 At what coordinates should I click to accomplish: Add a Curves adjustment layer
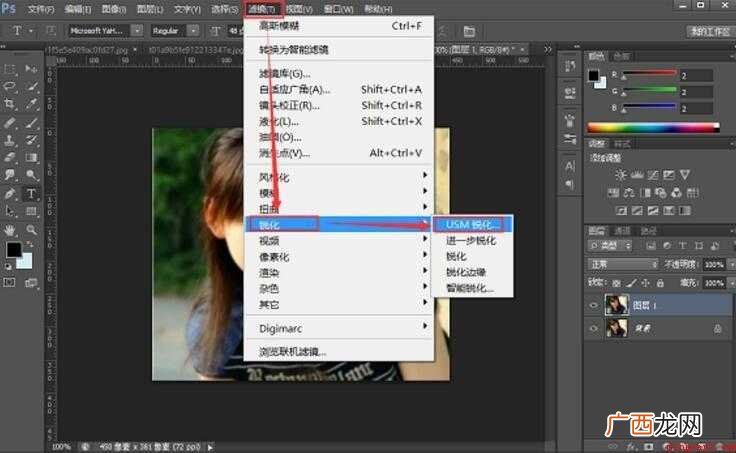(652, 175)
